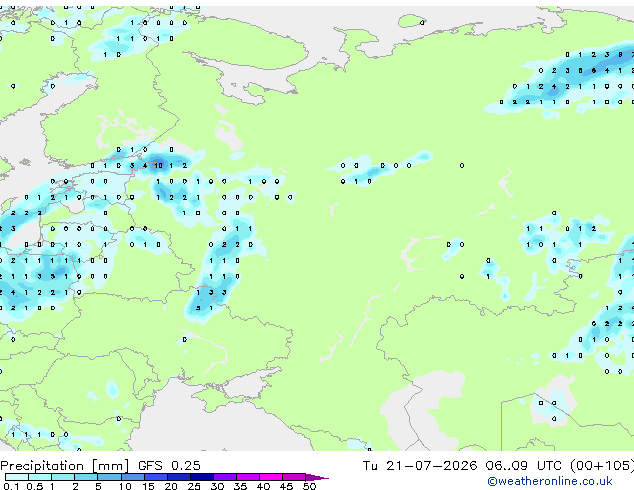The height and width of the screenshot is (490, 634).
Task: Choose the 30–35 mm purple legend cell
Action: (x=224, y=477)
